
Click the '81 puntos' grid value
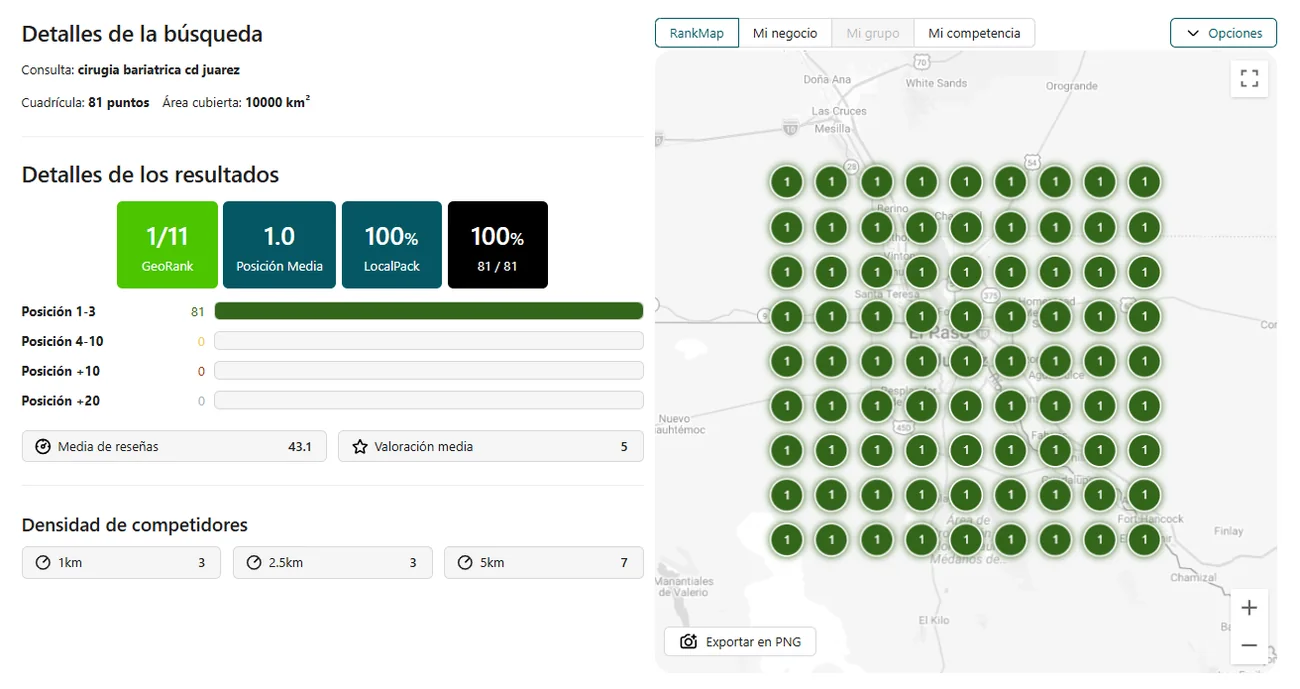[119, 103]
